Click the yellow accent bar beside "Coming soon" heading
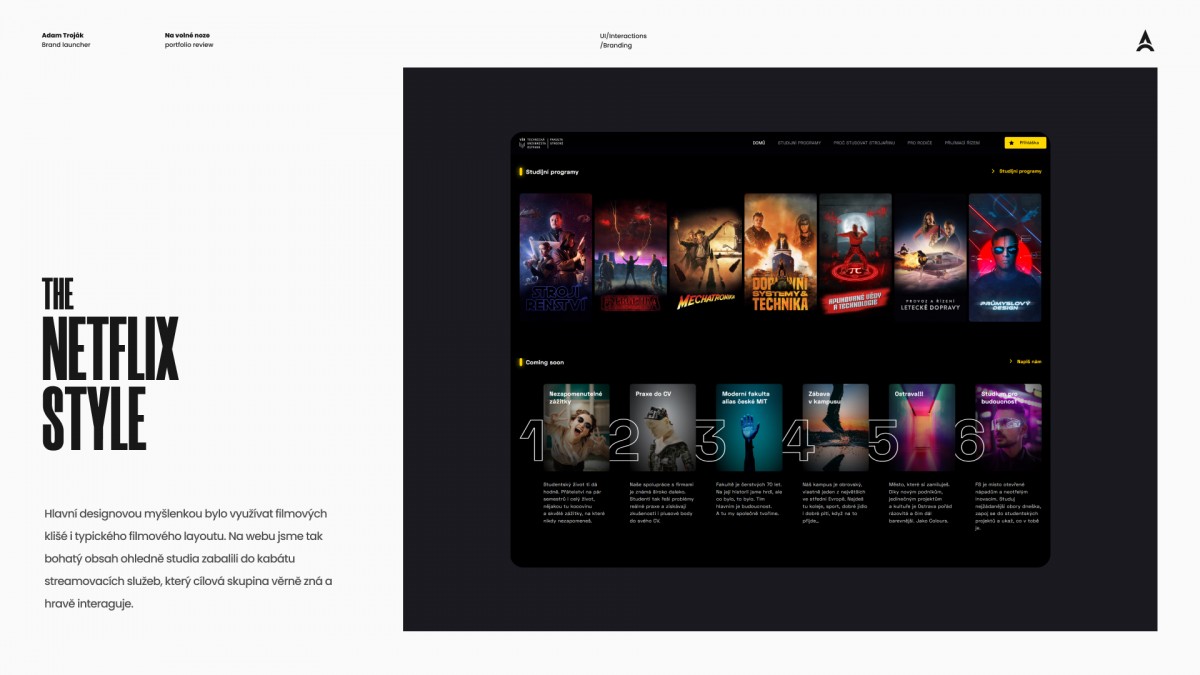Viewport: 1200px width, 675px height. pos(523,362)
